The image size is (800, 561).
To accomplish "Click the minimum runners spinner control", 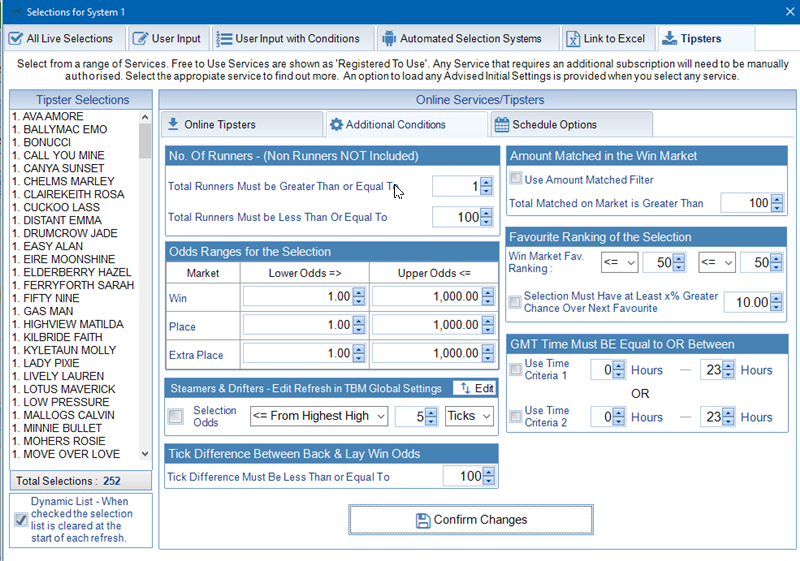I will point(486,186).
